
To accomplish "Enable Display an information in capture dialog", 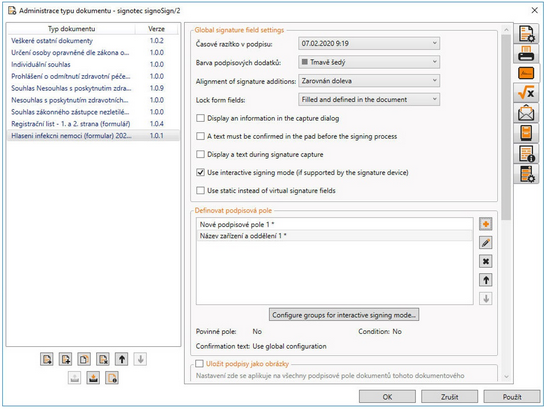I will pyautogui.click(x=200, y=118).
